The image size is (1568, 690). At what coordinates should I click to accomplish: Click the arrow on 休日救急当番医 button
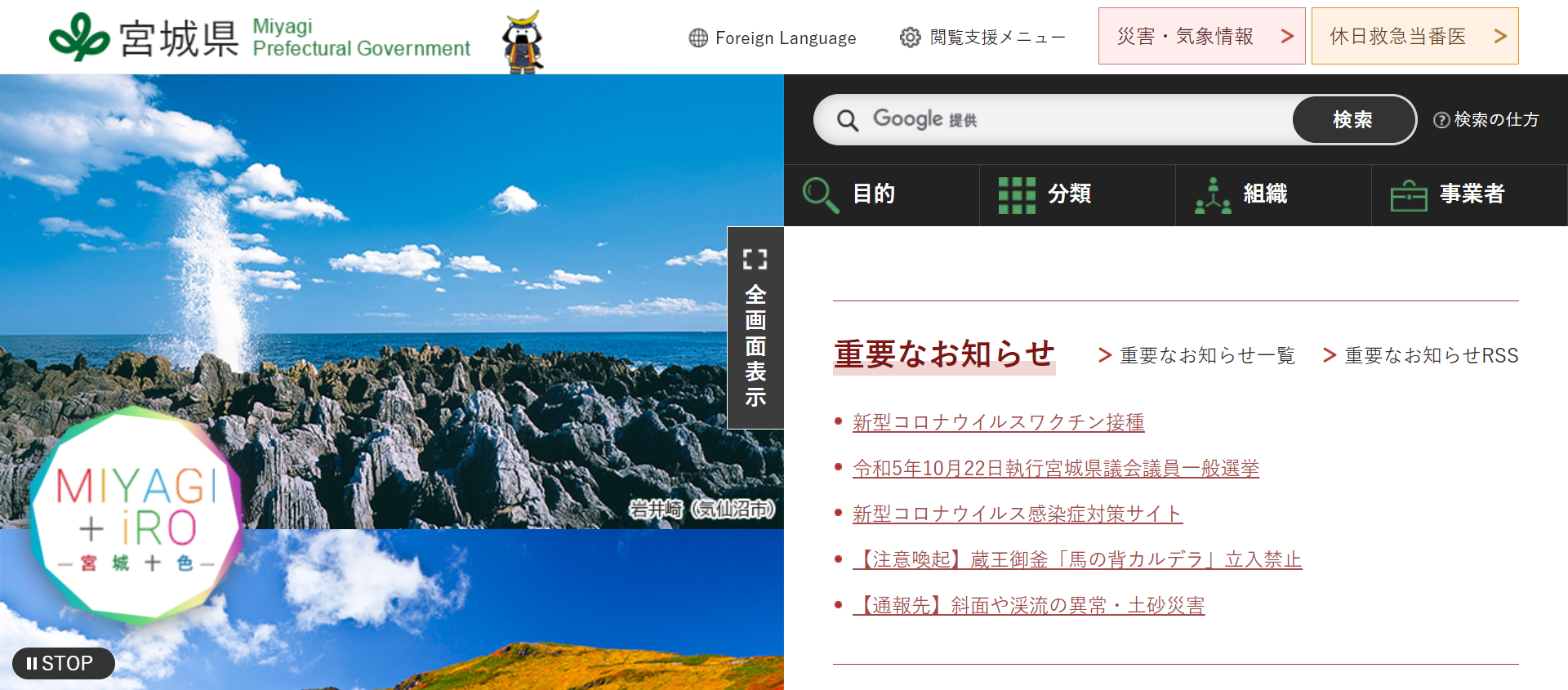(x=1500, y=36)
